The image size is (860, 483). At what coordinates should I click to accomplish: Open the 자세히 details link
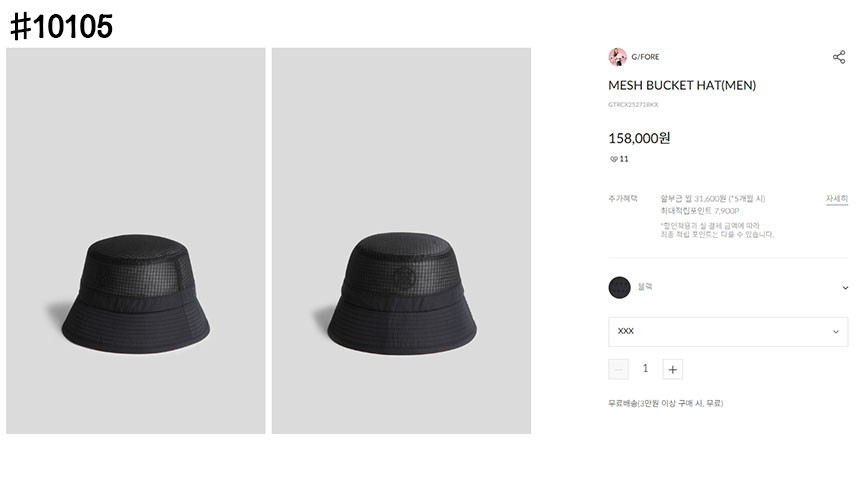836,199
